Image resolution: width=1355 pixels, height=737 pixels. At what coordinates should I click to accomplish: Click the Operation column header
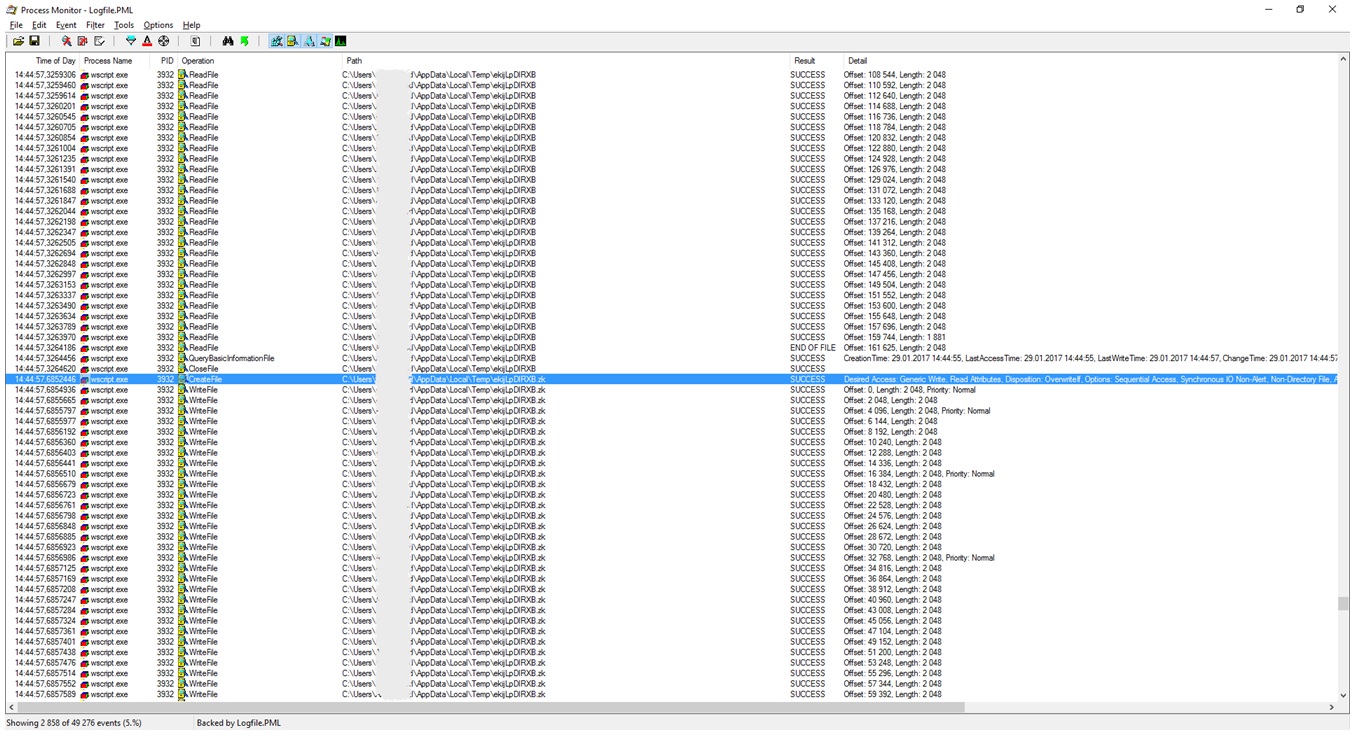[x=198, y=61]
